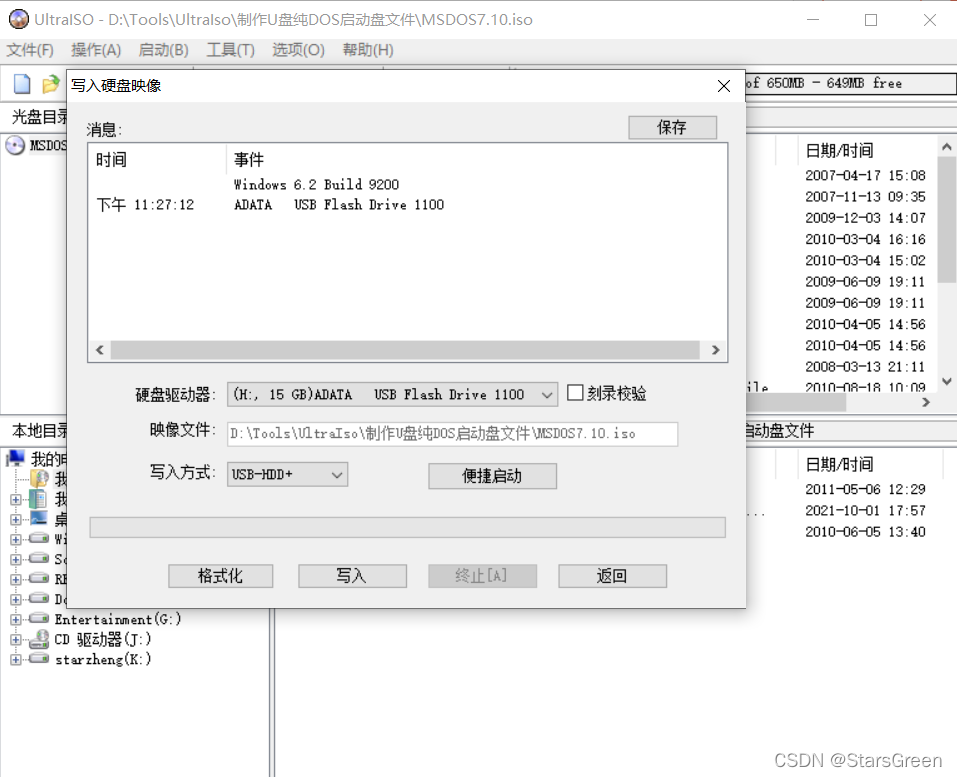Click the 保存 button

[x=672, y=127]
